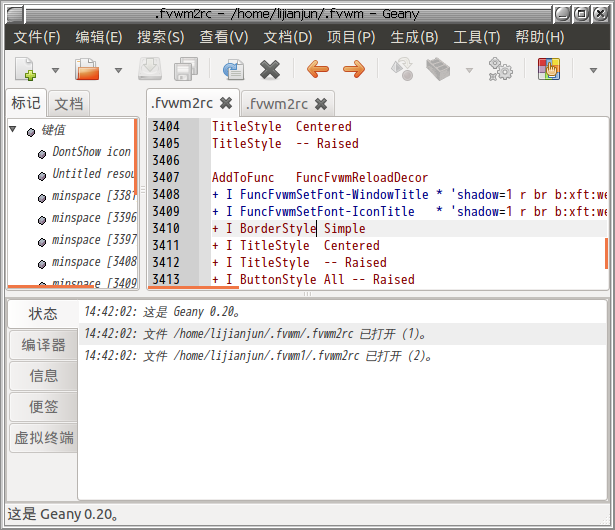Switch to the 虚拟终端 message tab
615x530 pixels.
tap(43, 438)
